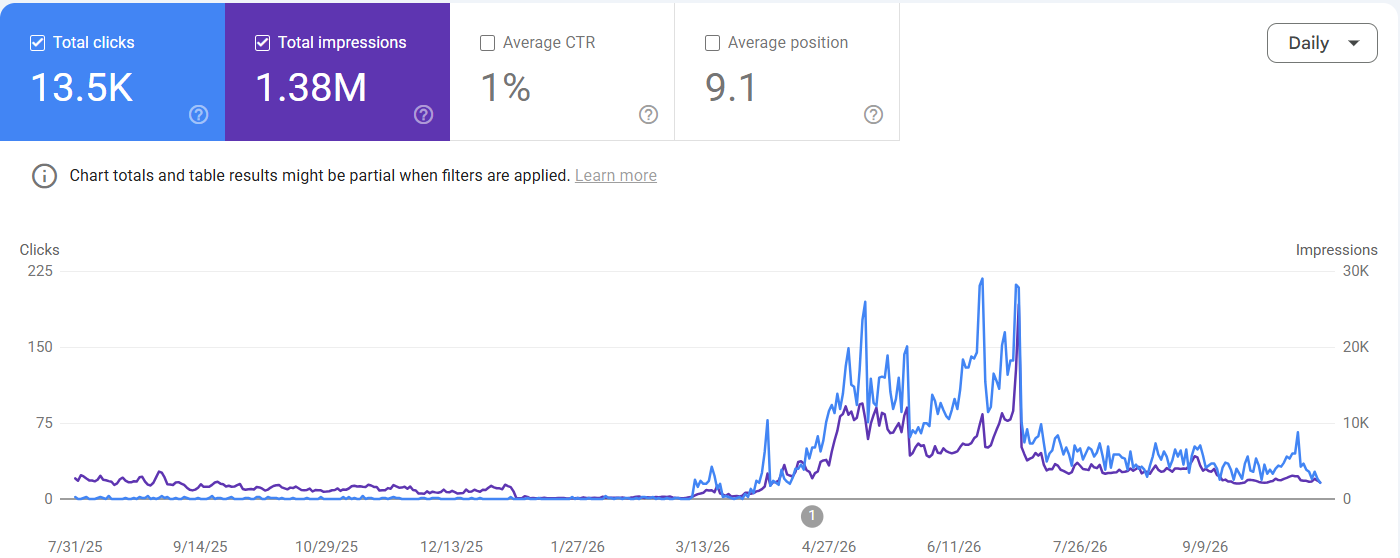
Task: Click the 75 clicks axis value
Action: pos(43,423)
